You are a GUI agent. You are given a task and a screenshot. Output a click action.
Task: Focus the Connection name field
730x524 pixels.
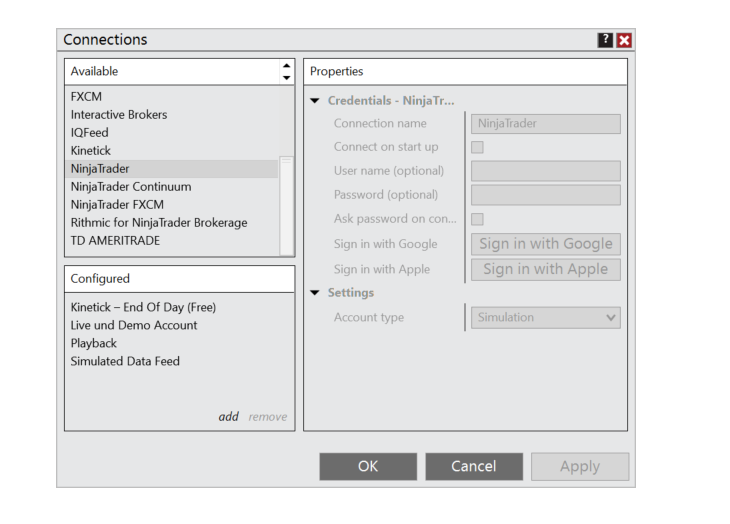tap(545, 124)
